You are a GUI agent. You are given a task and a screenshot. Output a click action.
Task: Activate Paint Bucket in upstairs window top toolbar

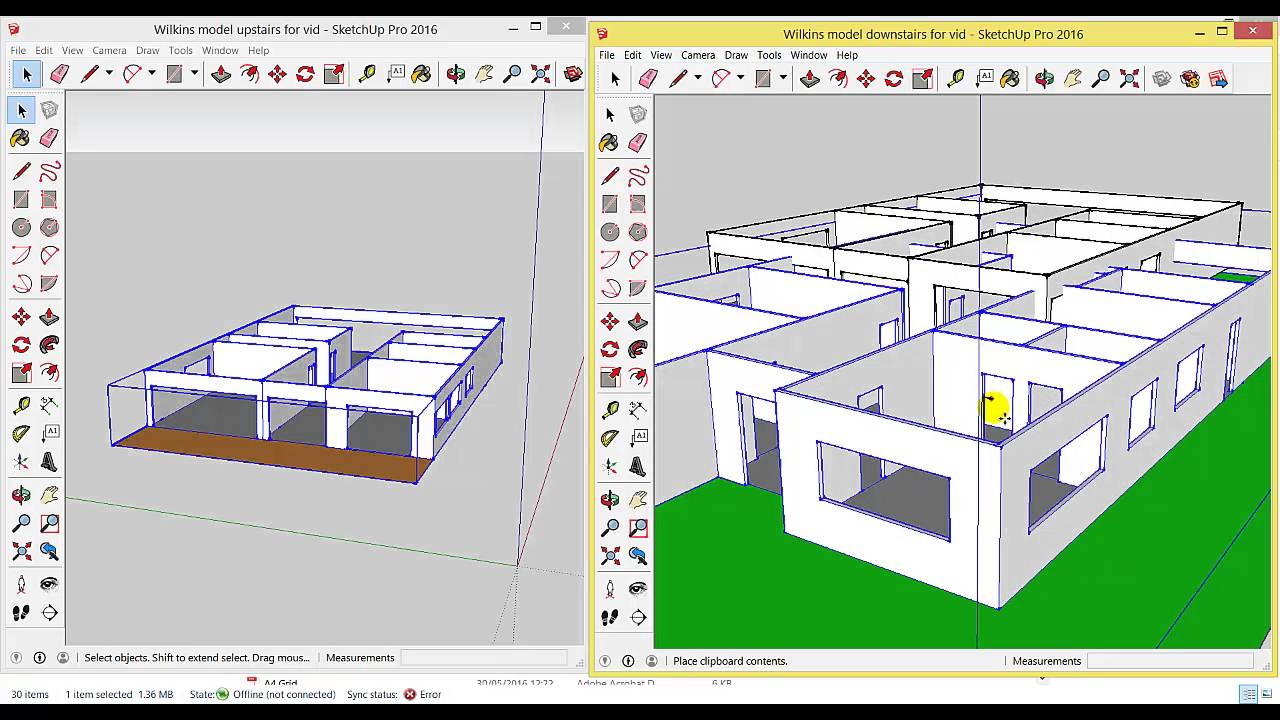coord(422,74)
